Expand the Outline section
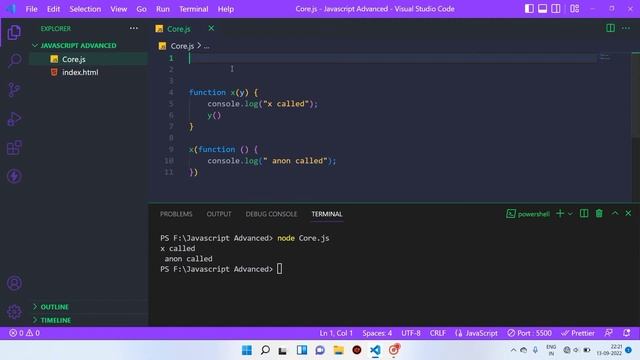Viewport: 640px width, 360px height. pyautogui.click(x=55, y=307)
